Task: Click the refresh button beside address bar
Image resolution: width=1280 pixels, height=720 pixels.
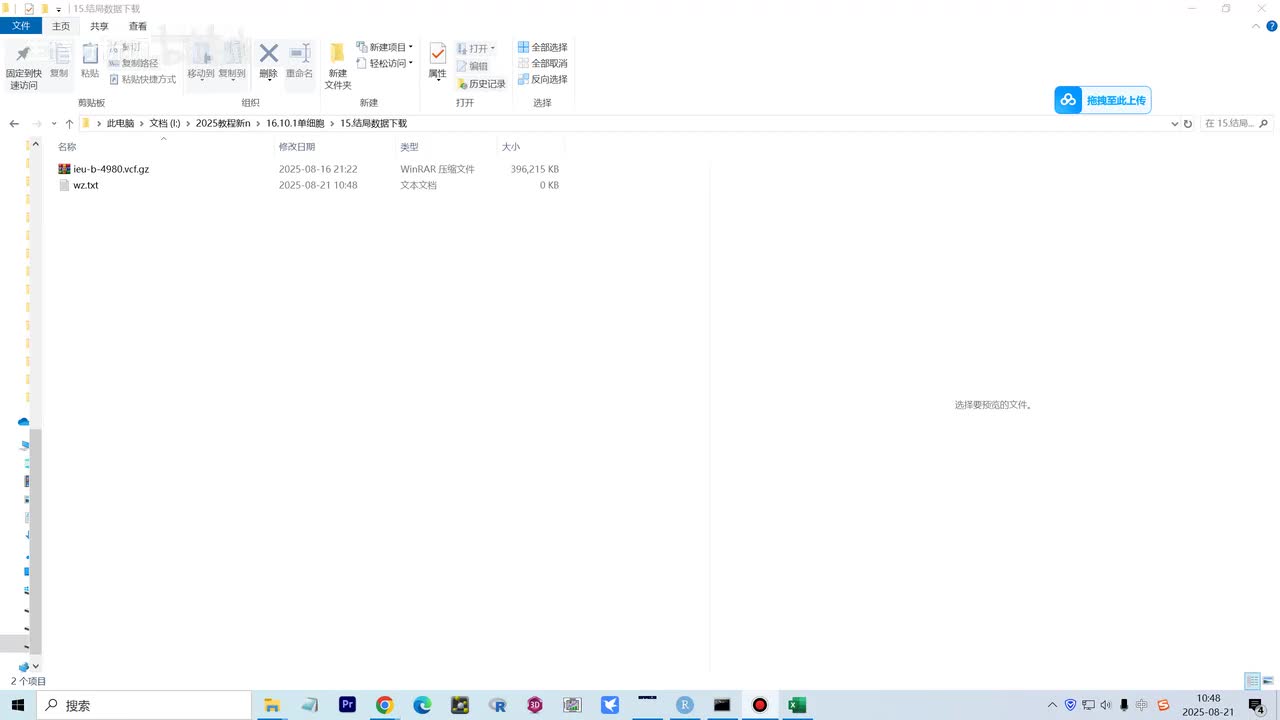Action: pos(1188,124)
